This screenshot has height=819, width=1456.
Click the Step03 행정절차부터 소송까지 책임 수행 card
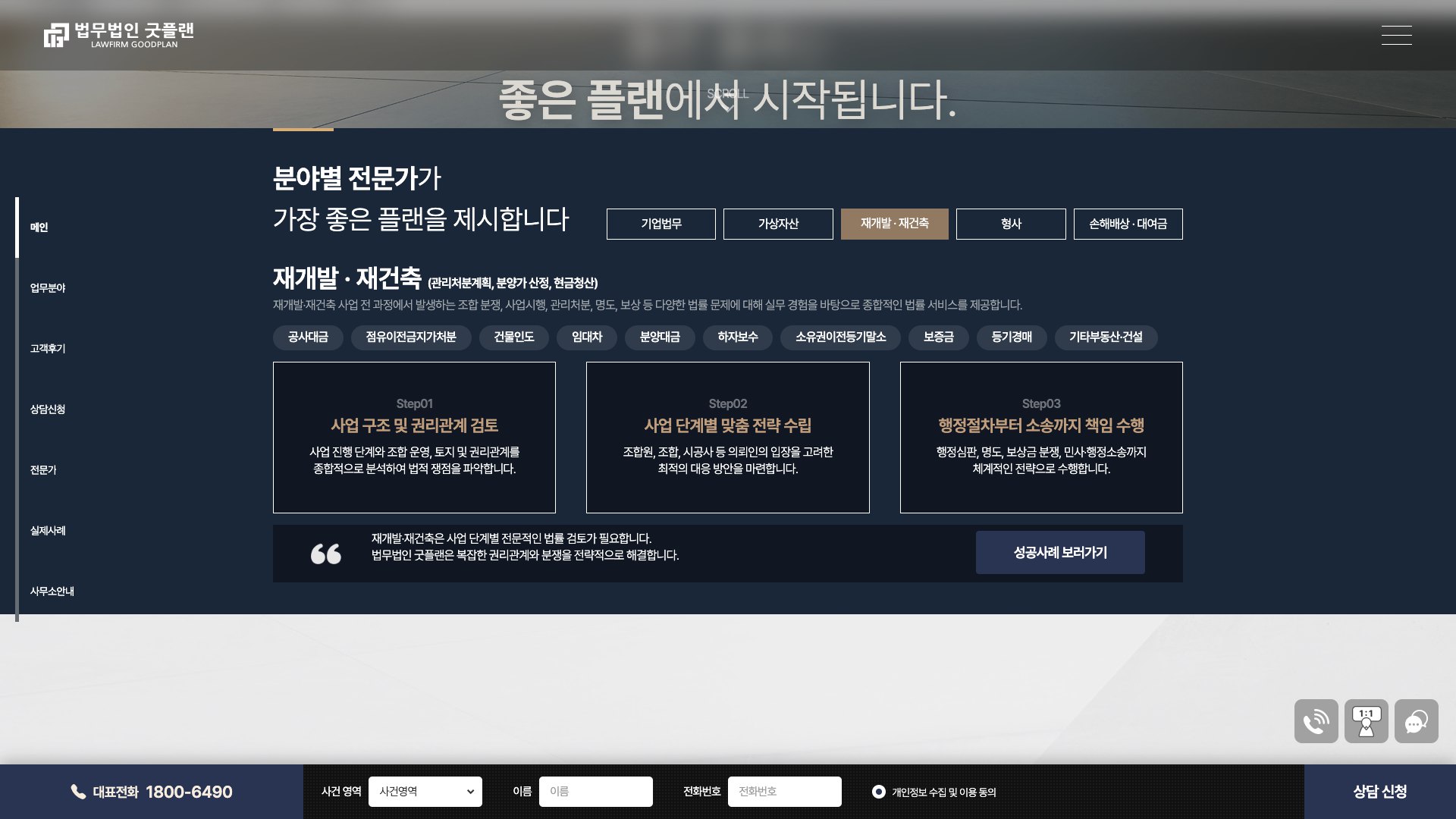1041,438
